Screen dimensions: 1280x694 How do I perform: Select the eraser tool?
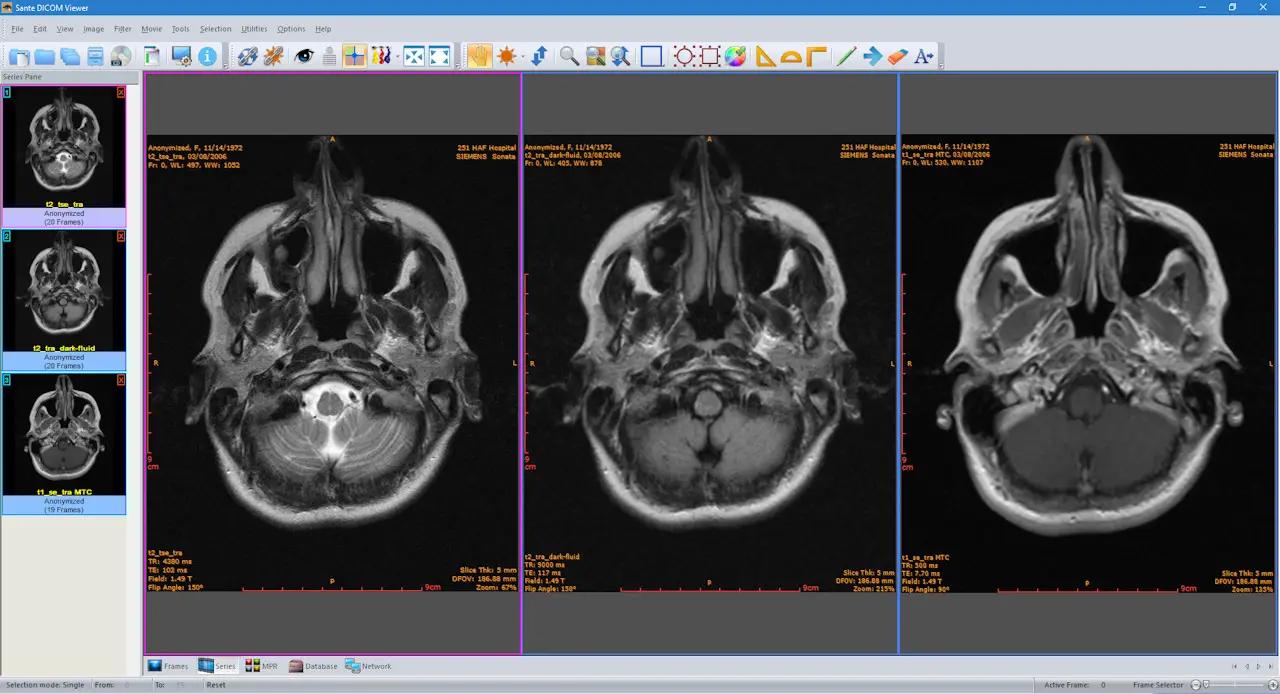[x=897, y=56]
